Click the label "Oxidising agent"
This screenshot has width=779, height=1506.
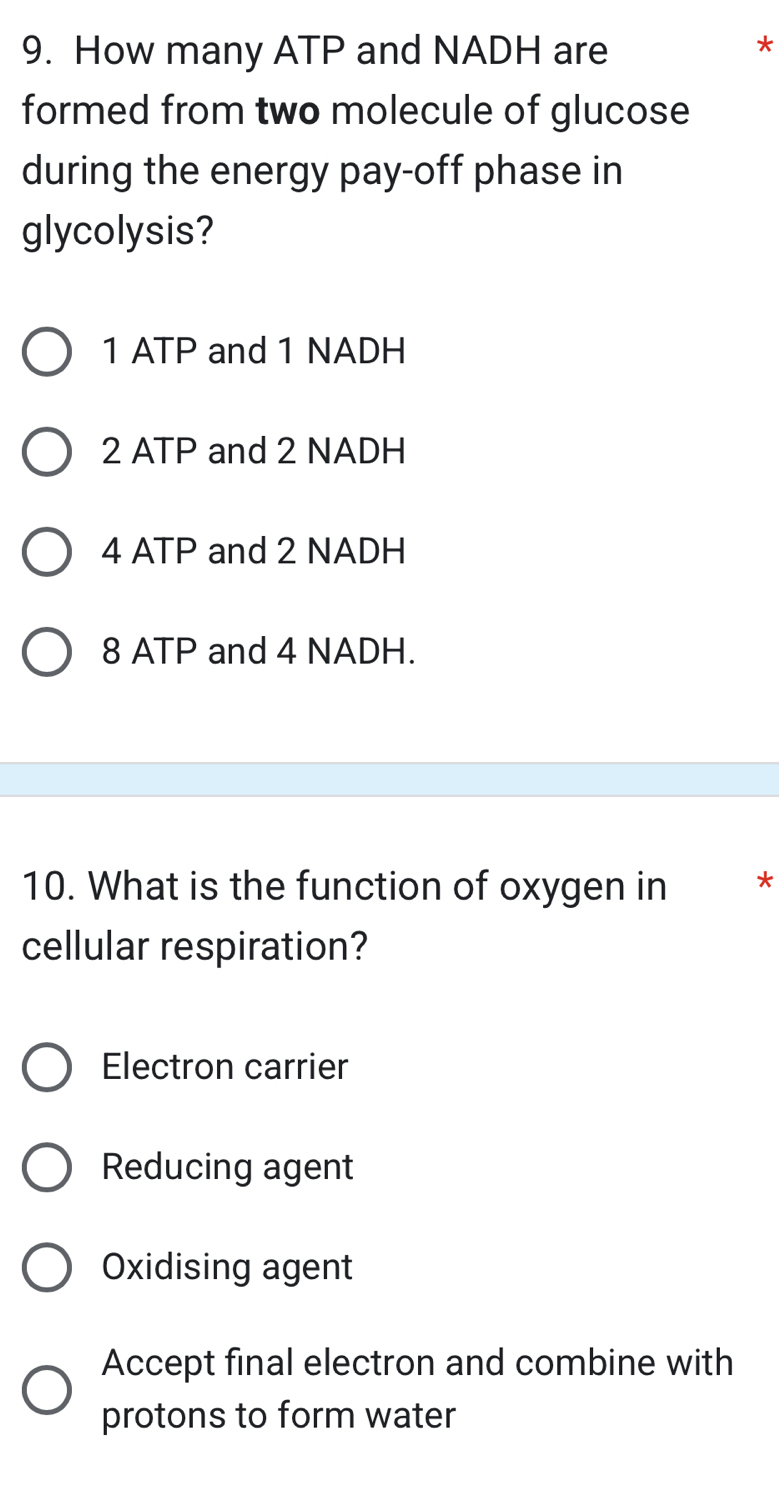coord(227,1267)
